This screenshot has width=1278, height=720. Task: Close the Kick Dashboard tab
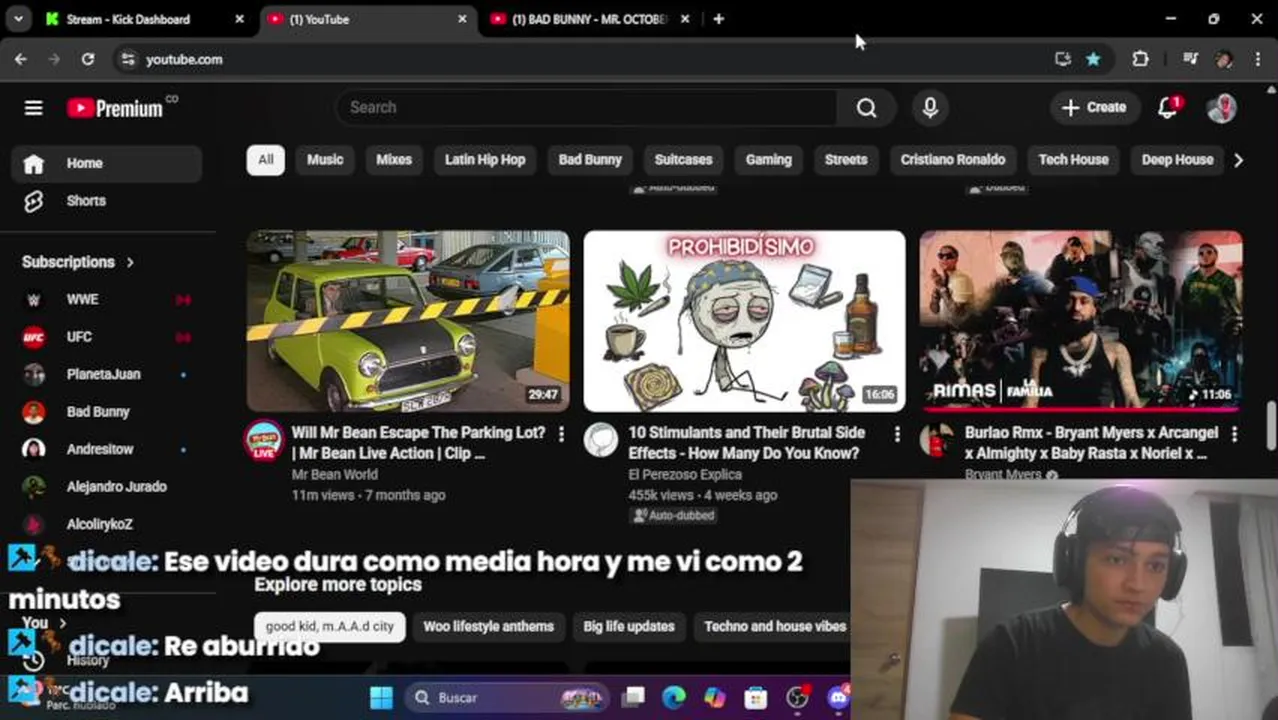click(239, 19)
